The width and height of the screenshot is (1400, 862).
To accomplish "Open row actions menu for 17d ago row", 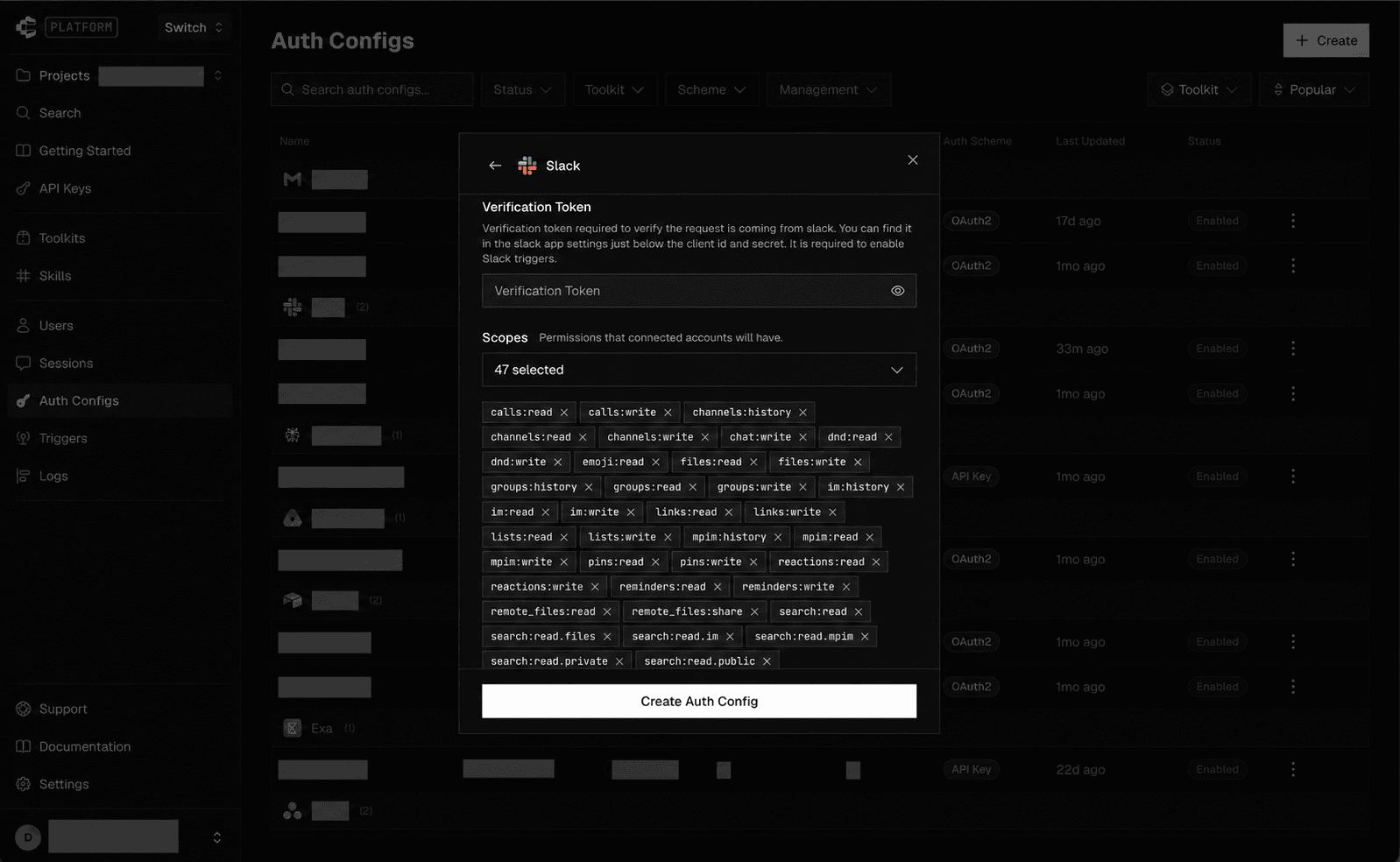I will point(1293,221).
